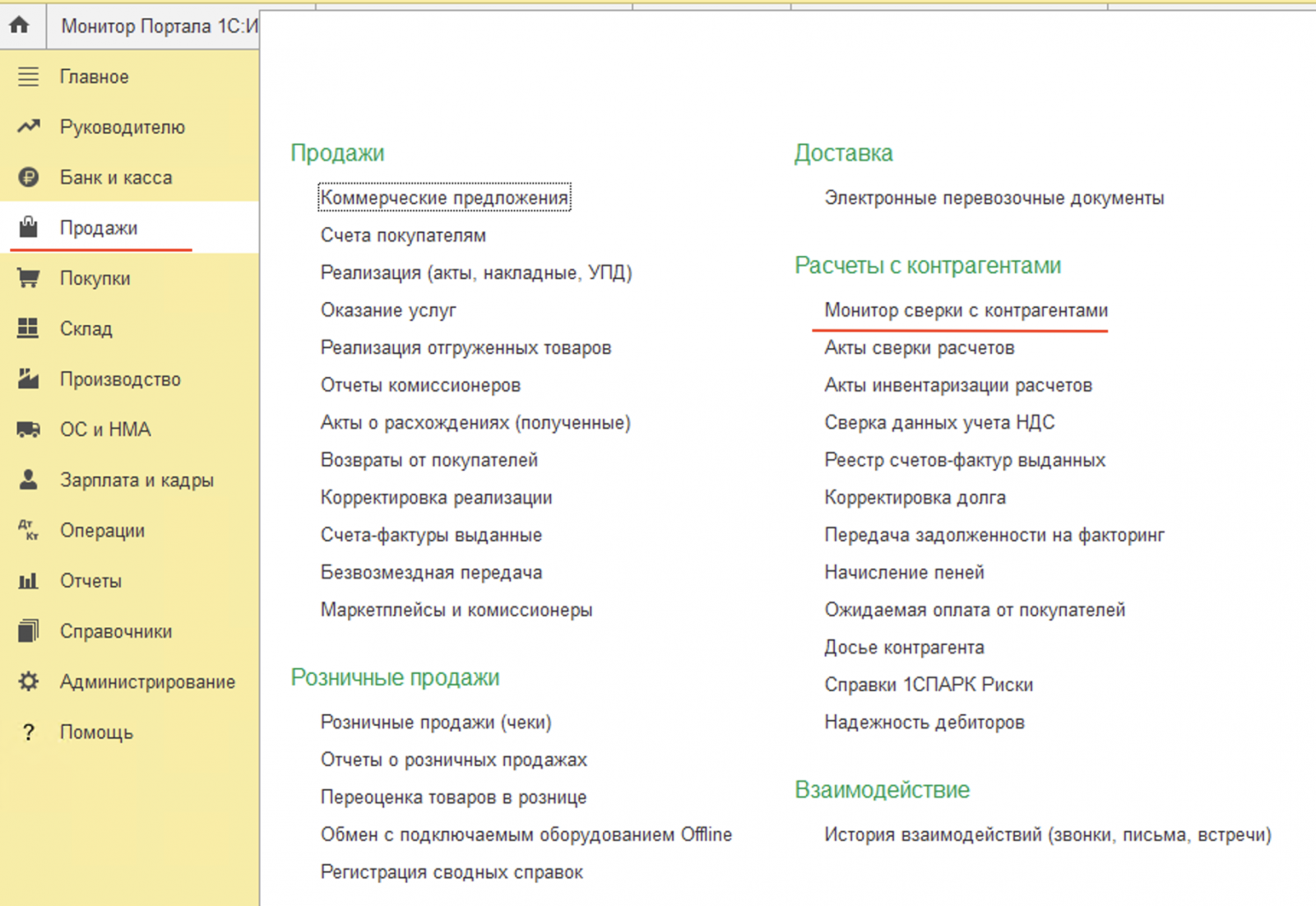Screen dimensions: 1316x906
Task: Click the Зарплата и кадры person icon
Action: tap(29, 479)
